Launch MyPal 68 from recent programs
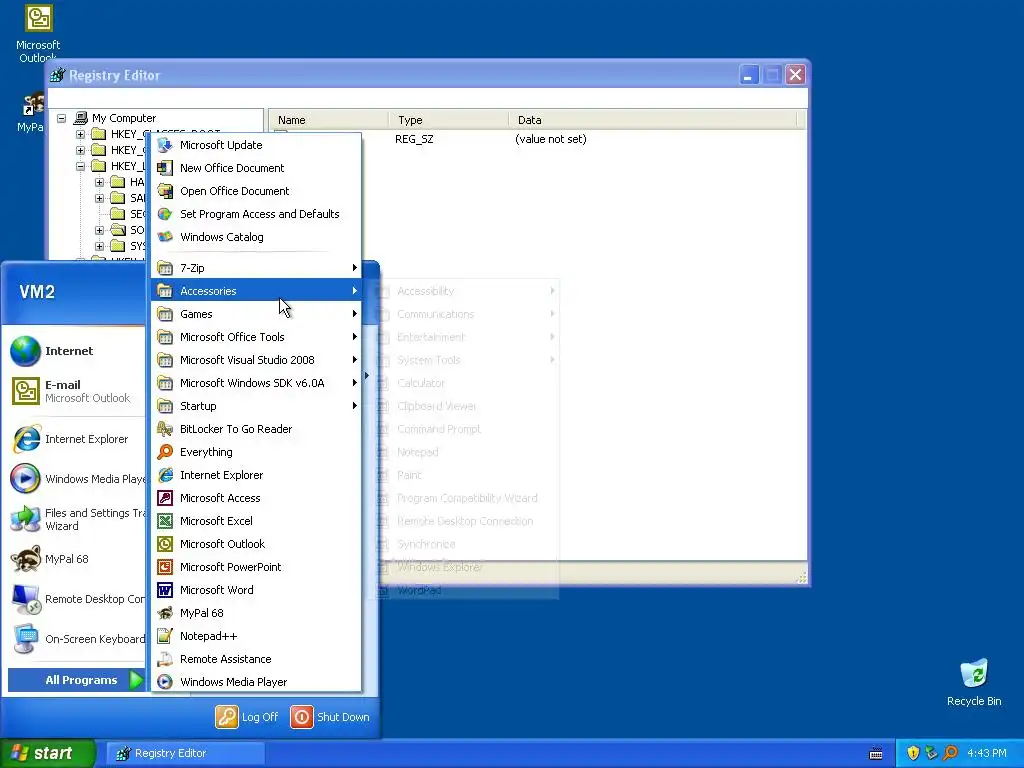The width and height of the screenshot is (1024, 768). [x=76, y=559]
